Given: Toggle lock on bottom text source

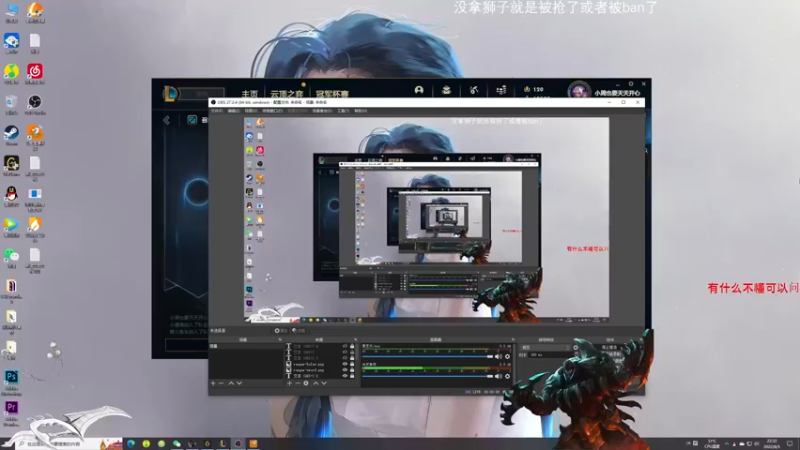Looking at the screenshot, I should tap(352, 376).
